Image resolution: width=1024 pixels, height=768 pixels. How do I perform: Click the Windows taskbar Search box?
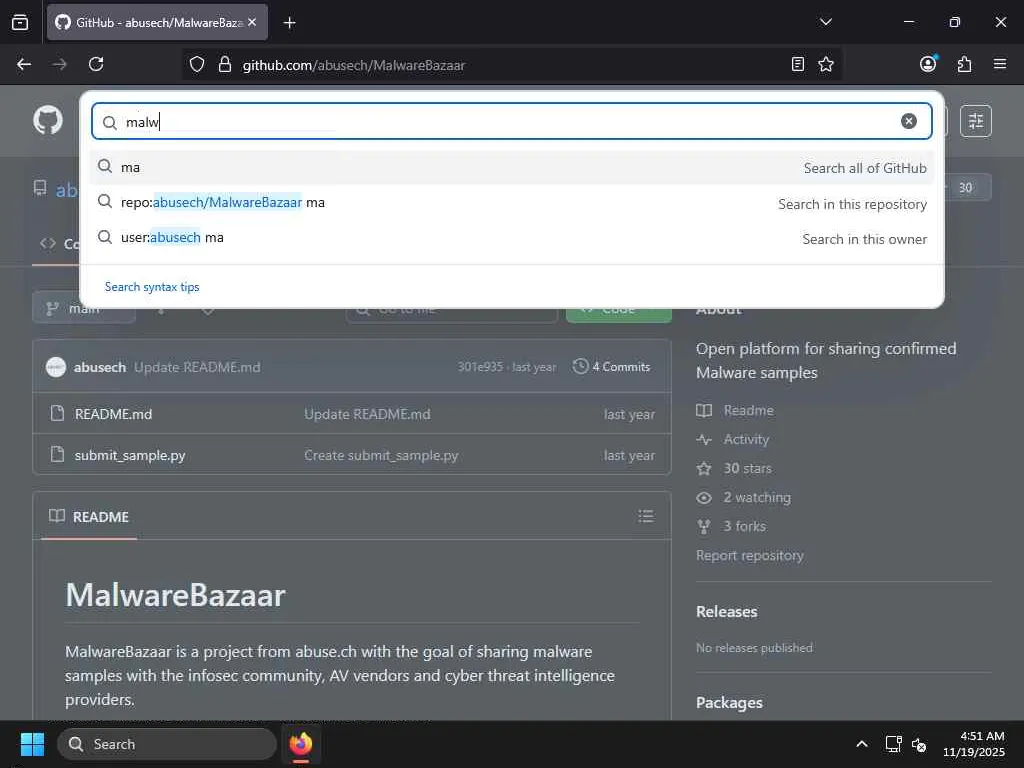coord(167,744)
